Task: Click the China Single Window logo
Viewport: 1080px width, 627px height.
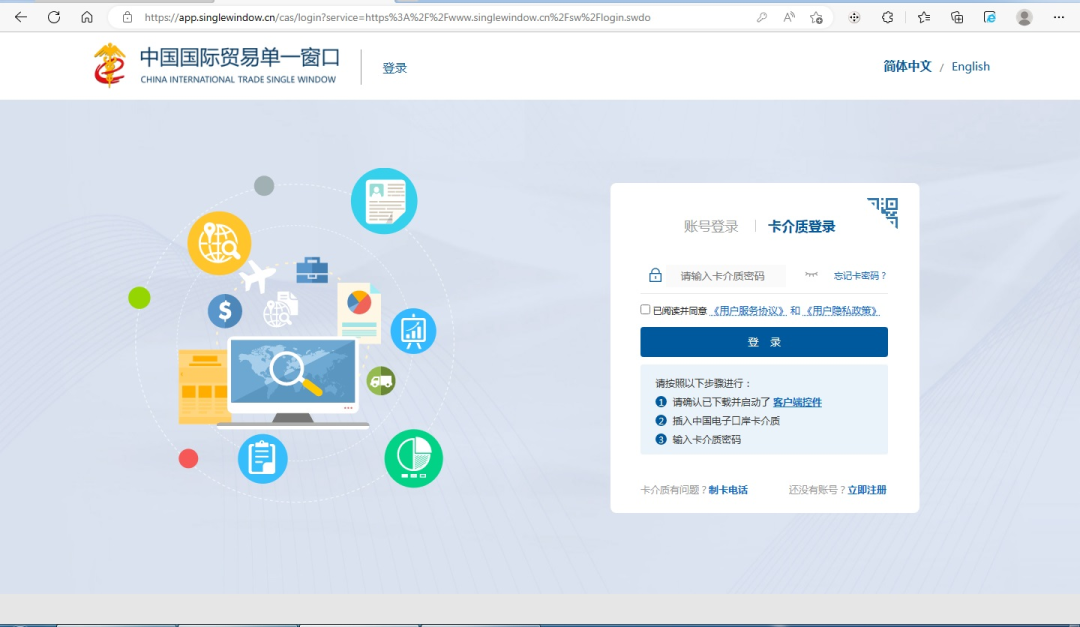Action: coord(217,65)
